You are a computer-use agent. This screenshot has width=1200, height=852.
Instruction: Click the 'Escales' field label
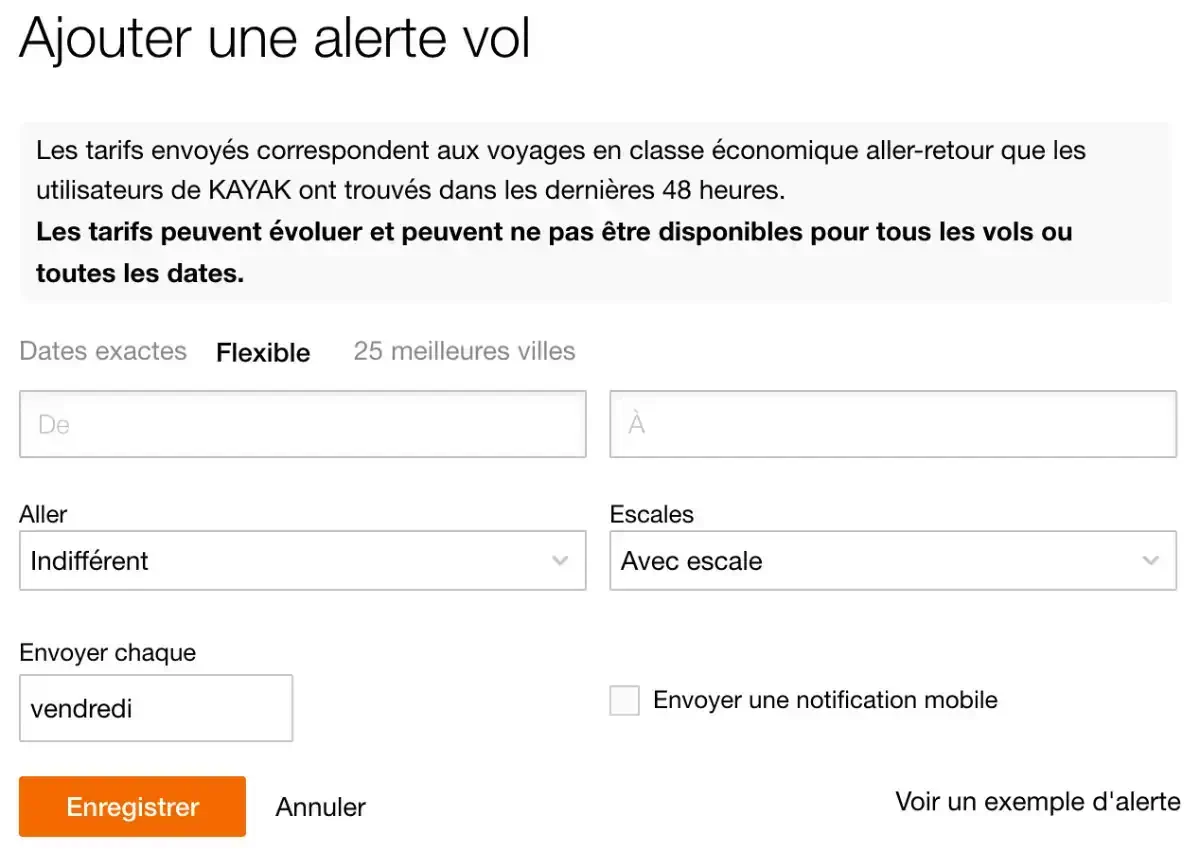coord(651,514)
